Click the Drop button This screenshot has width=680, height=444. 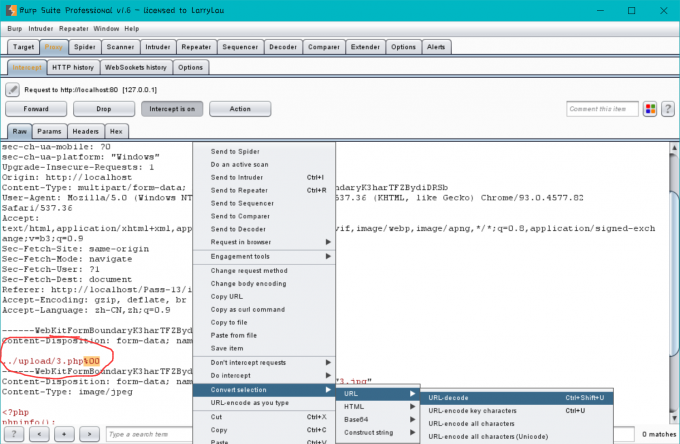click(x=104, y=109)
